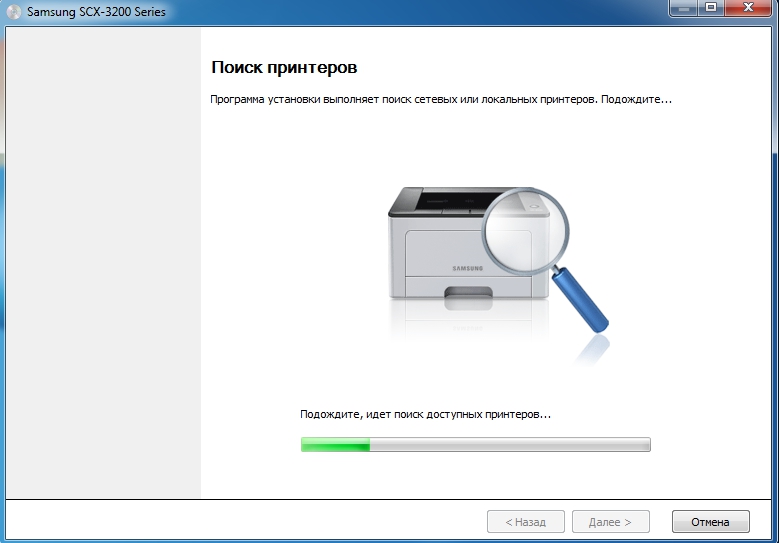The width and height of the screenshot is (779, 543).
Task: Minimize the installer window
Action: [684, 8]
